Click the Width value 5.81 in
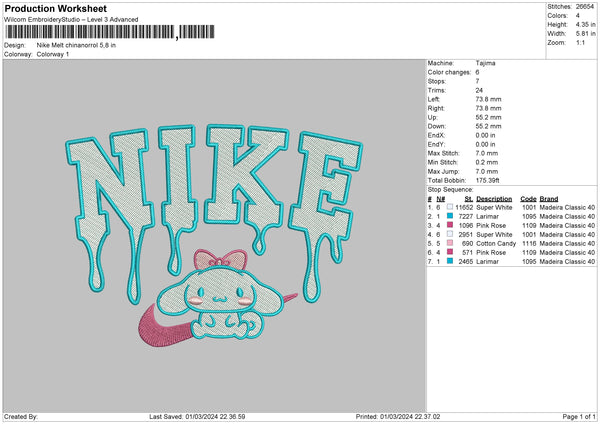The image size is (600, 424). coord(585,34)
